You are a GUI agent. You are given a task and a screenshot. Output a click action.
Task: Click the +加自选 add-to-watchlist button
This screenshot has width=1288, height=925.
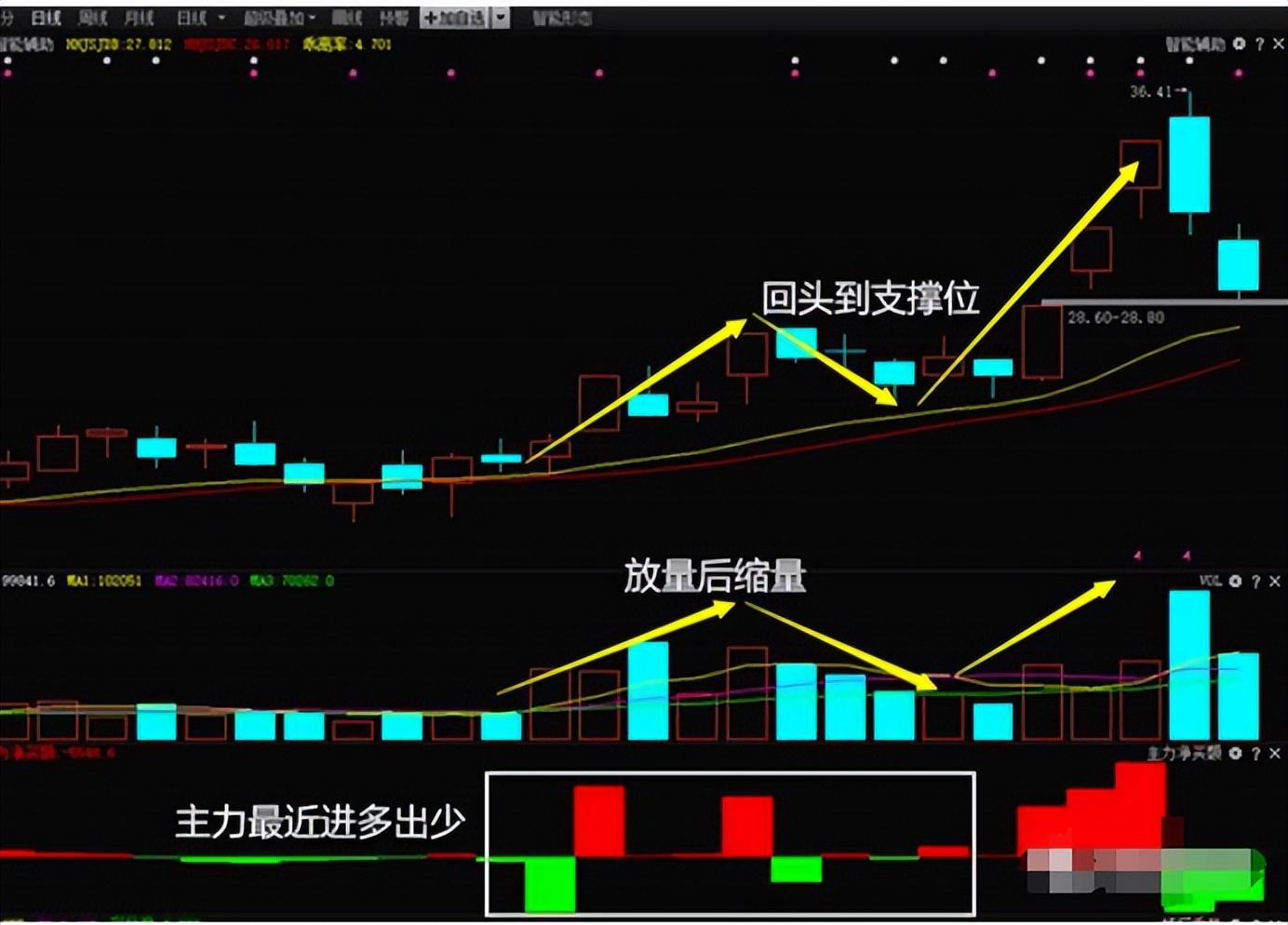[454, 18]
